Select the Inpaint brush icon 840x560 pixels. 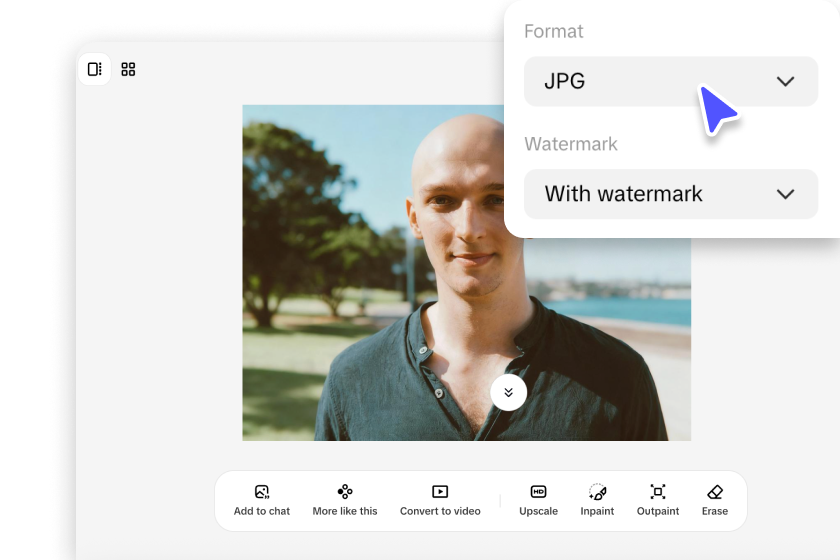pyautogui.click(x=597, y=491)
